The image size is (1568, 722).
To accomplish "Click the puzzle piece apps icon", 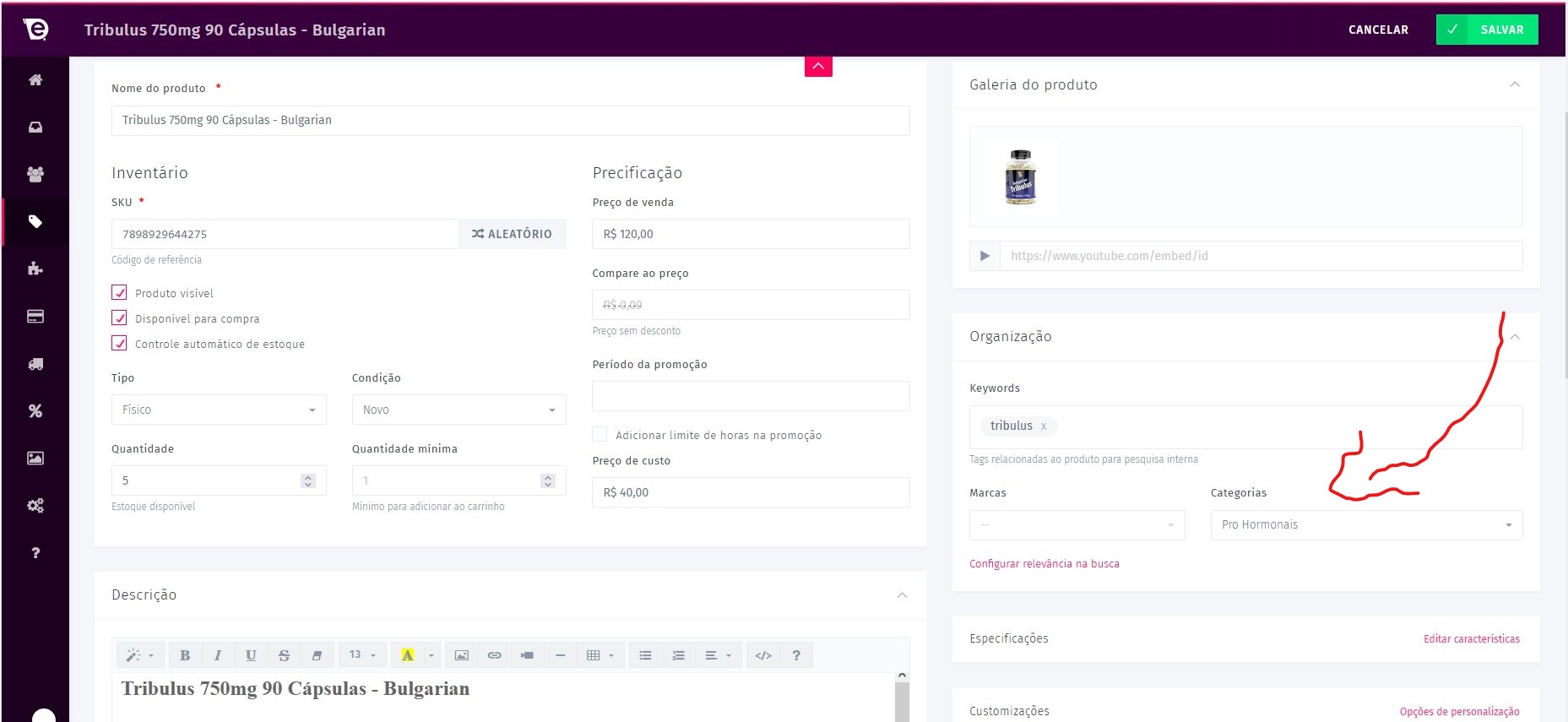I will pyautogui.click(x=35, y=269).
